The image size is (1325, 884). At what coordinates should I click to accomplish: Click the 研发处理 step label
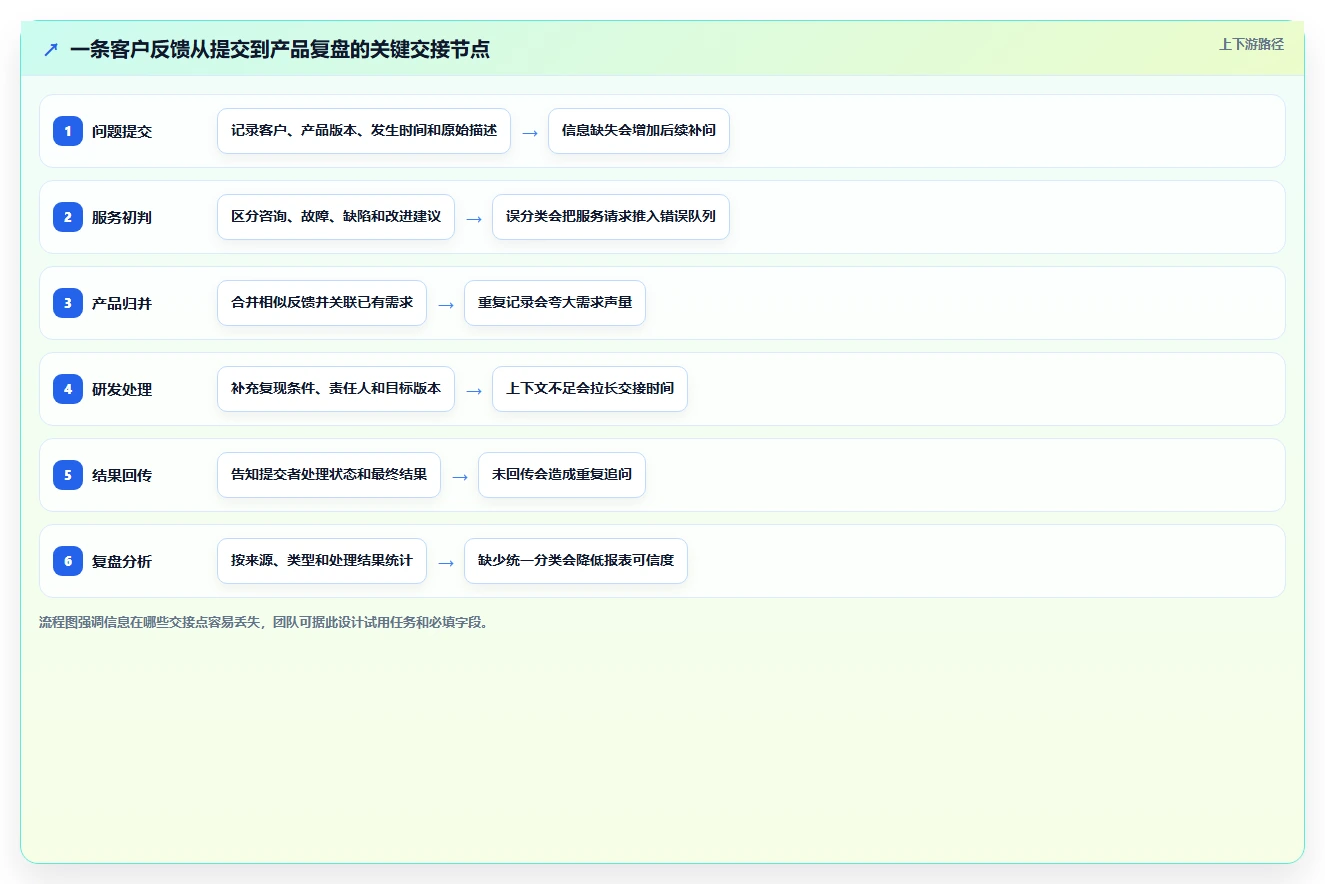click(x=122, y=389)
